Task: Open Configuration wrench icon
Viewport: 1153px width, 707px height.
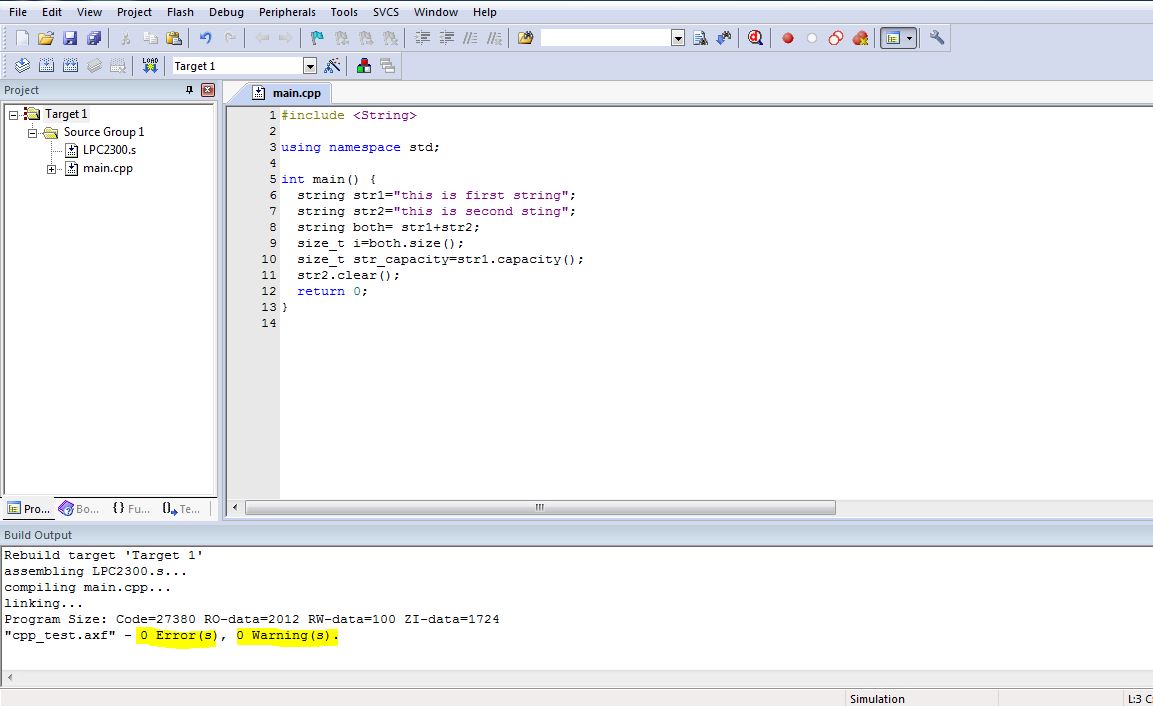Action: (936, 38)
